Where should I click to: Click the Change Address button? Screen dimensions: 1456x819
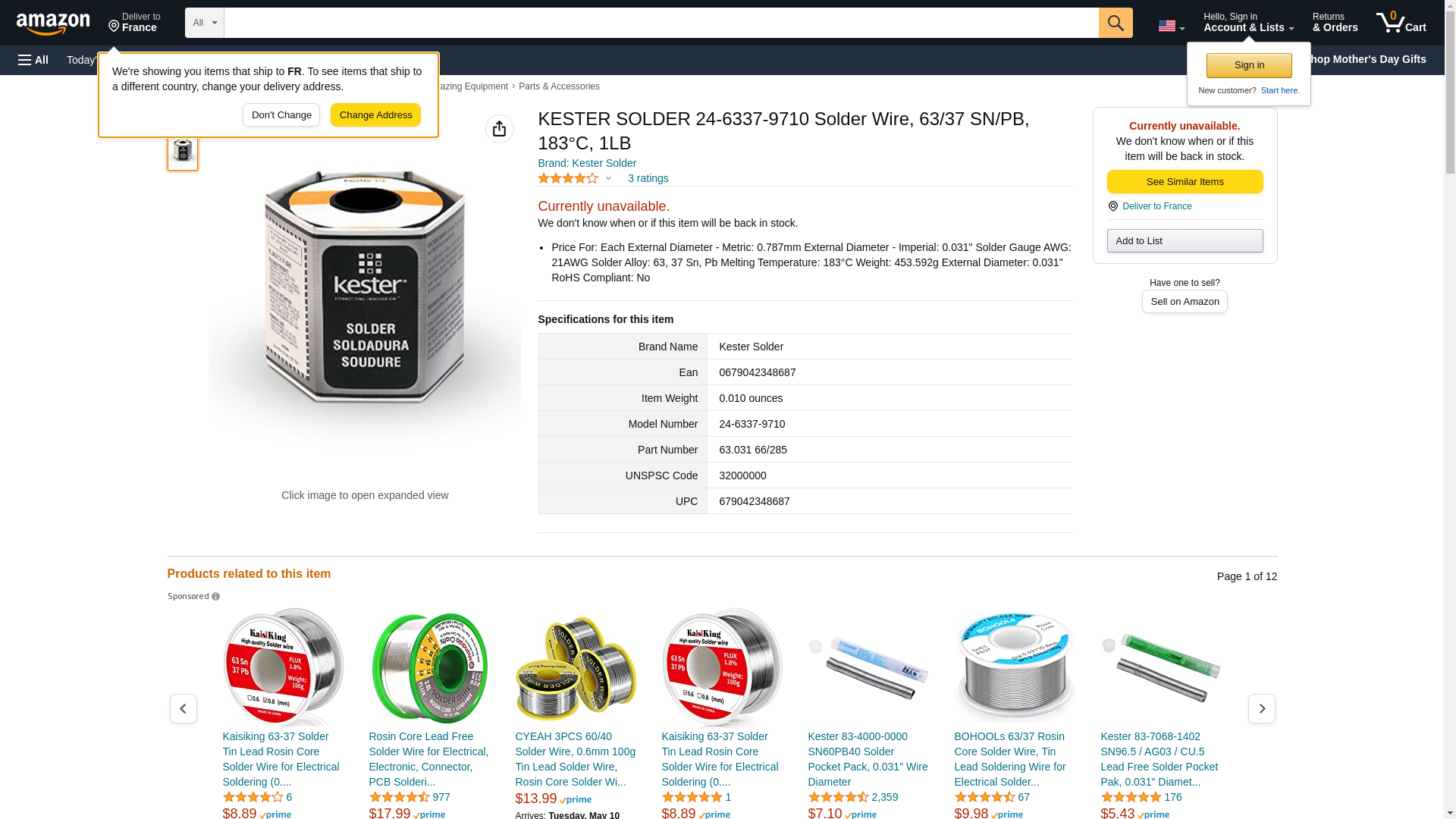point(375,115)
